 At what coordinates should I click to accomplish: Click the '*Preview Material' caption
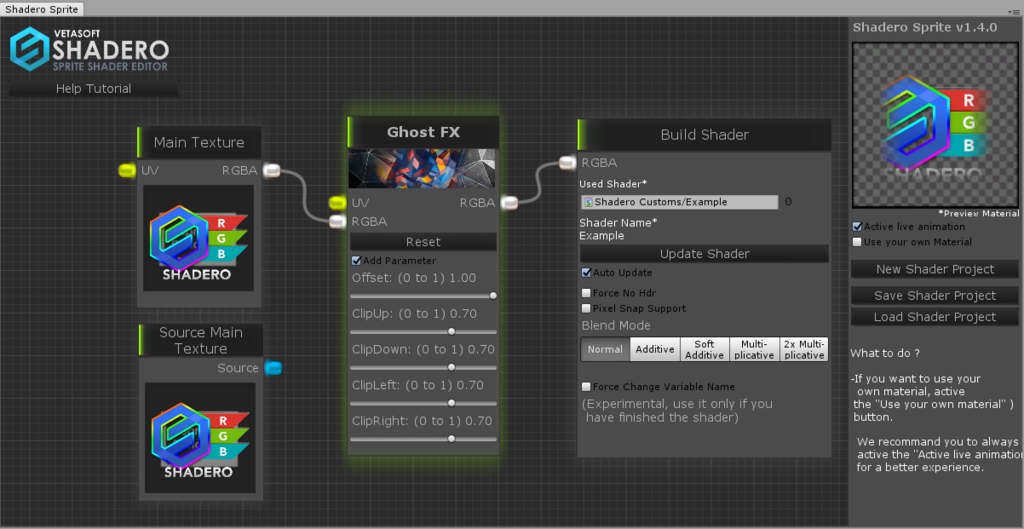coord(978,214)
